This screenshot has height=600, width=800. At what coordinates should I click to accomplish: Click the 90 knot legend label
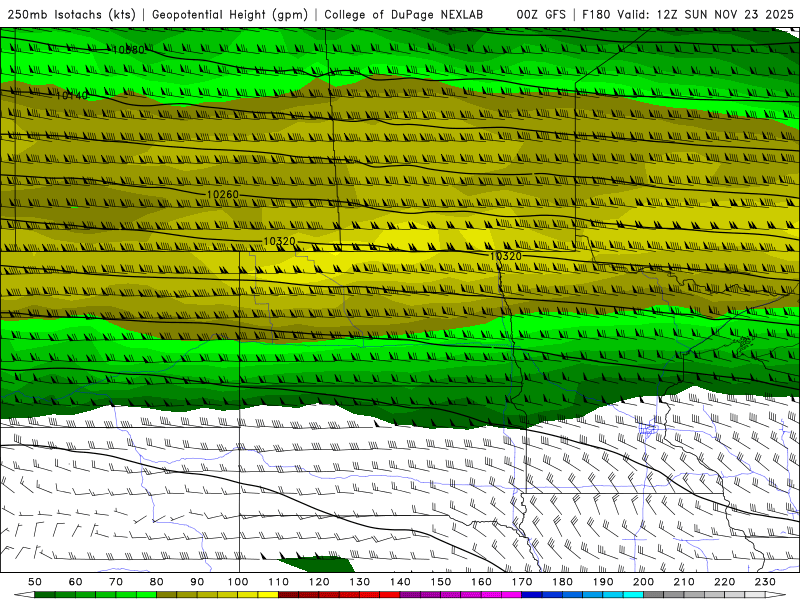[x=197, y=582]
